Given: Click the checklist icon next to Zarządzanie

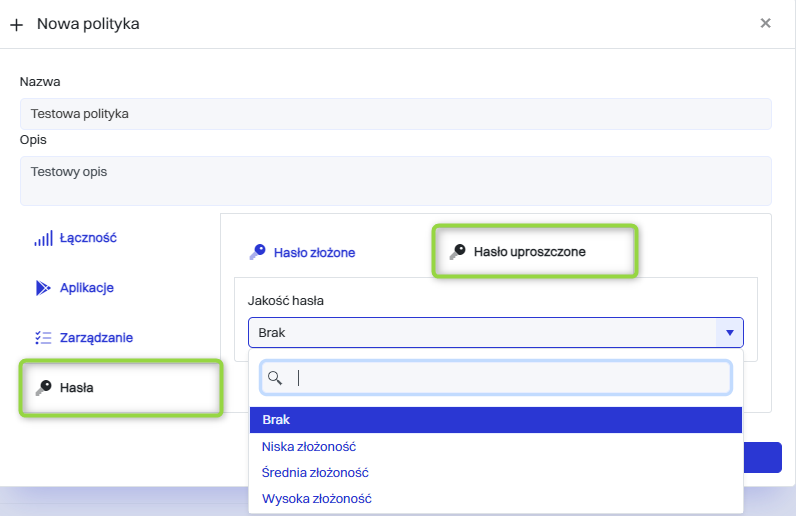Looking at the screenshot, I should click(43, 338).
